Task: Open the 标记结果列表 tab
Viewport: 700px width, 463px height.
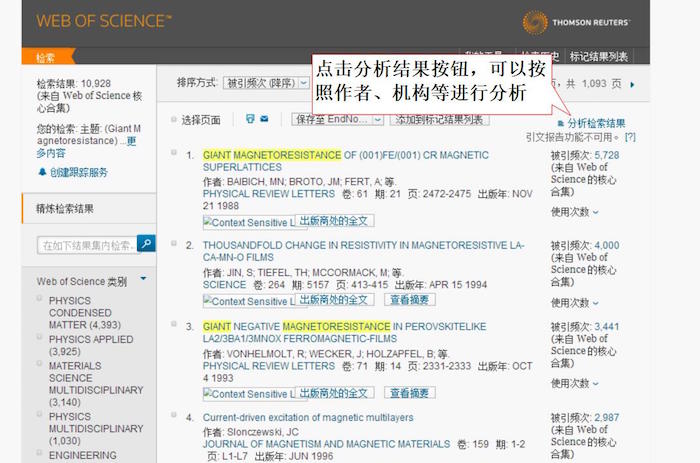Action: pos(599,57)
